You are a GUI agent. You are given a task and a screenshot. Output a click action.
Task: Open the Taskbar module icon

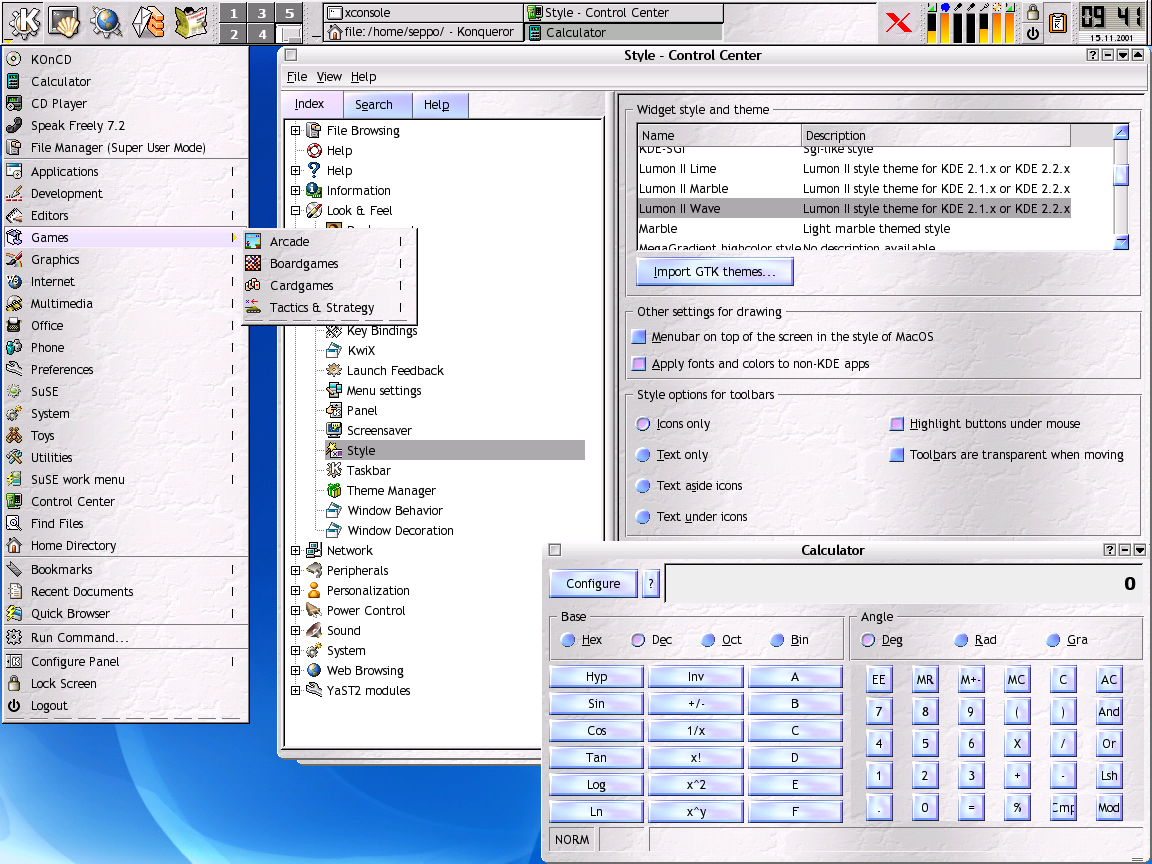pos(334,470)
